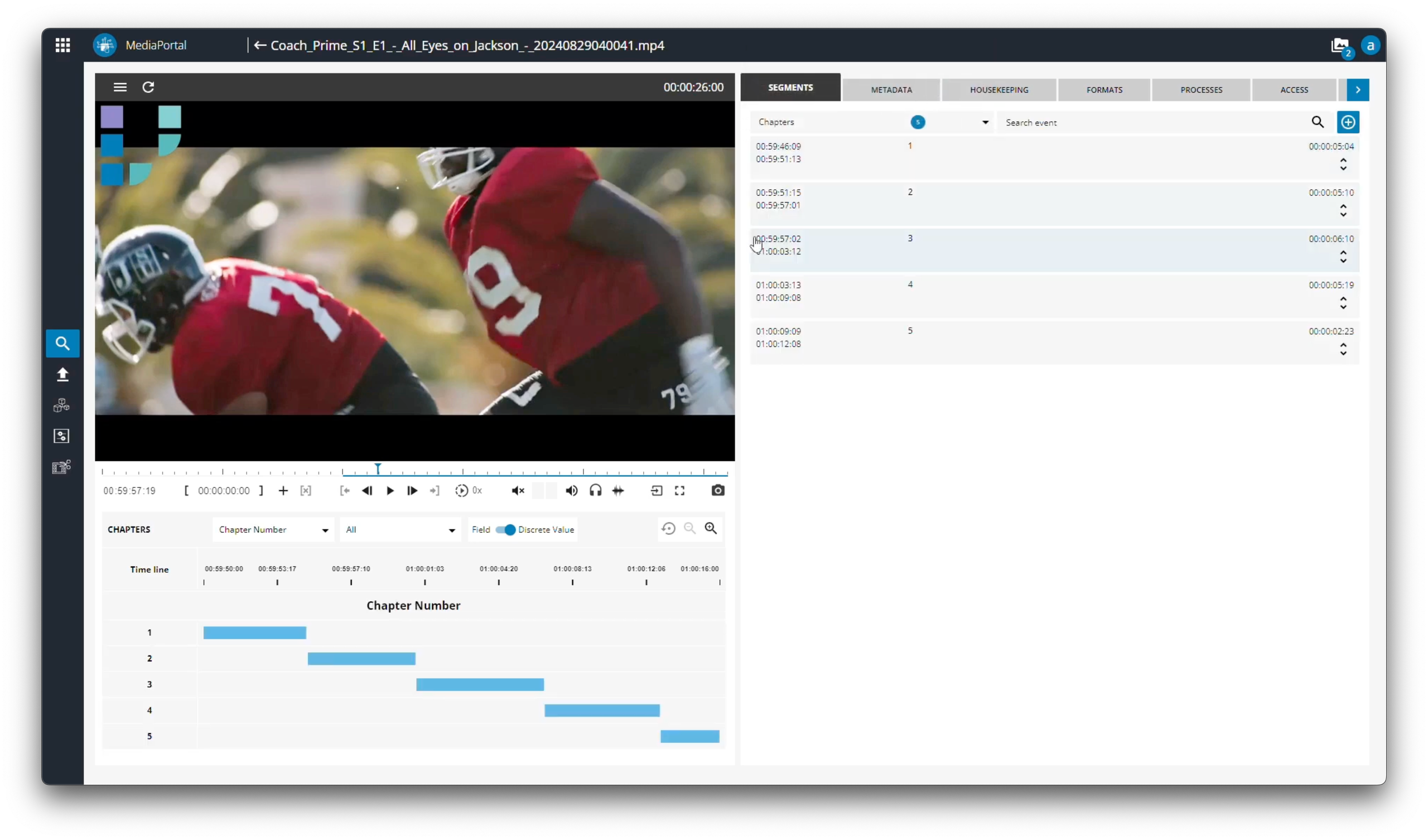Open audio track headphones options
1428x840 pixels.
pyautogui.click(x=596, y=491)
